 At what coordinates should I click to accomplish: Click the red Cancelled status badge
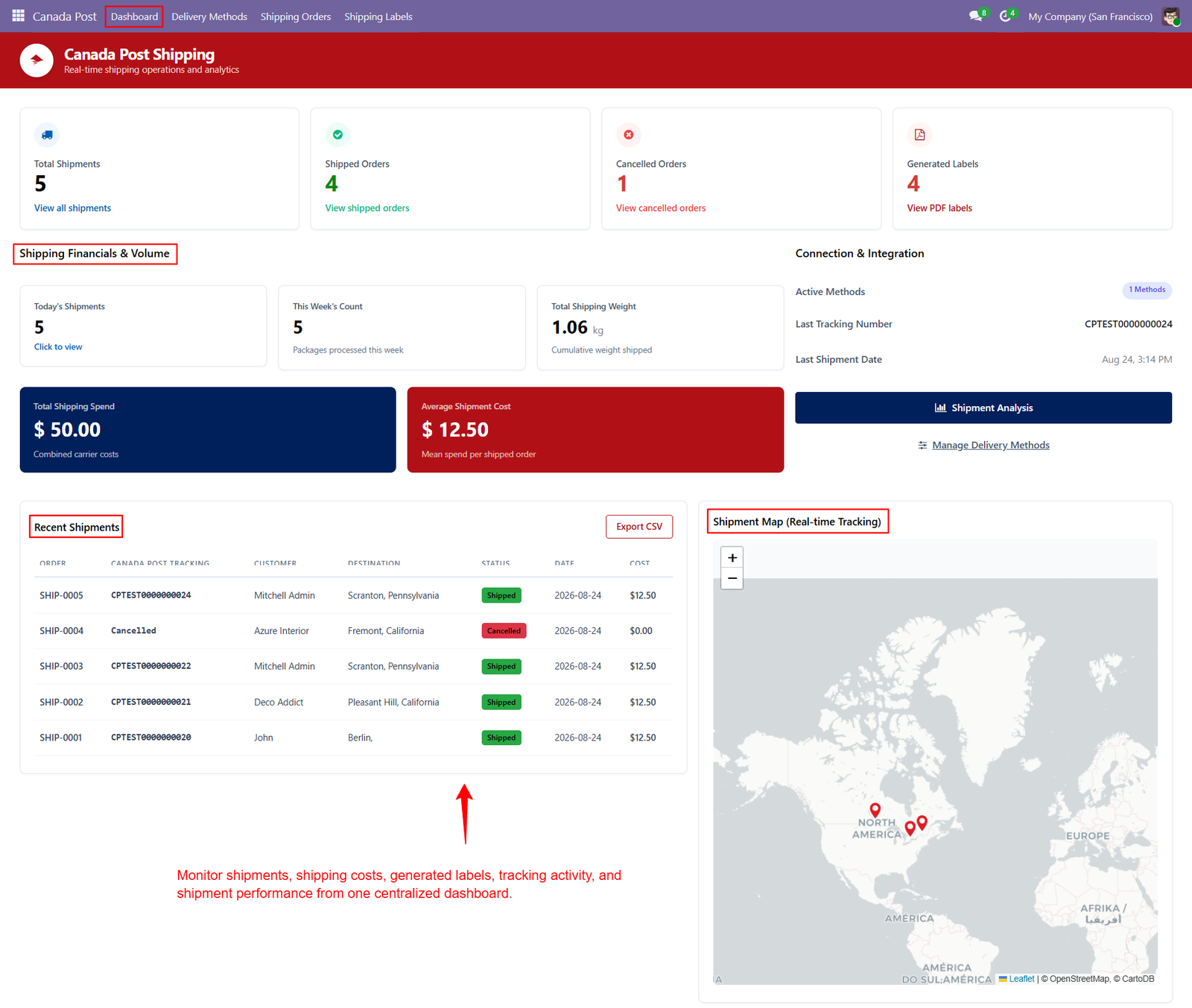click(x=504, y=631)
